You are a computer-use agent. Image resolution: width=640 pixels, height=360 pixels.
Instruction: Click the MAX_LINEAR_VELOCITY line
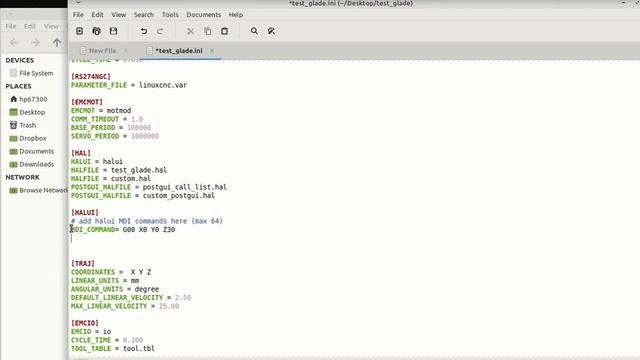pyautogui.click(x=125, y=307)
